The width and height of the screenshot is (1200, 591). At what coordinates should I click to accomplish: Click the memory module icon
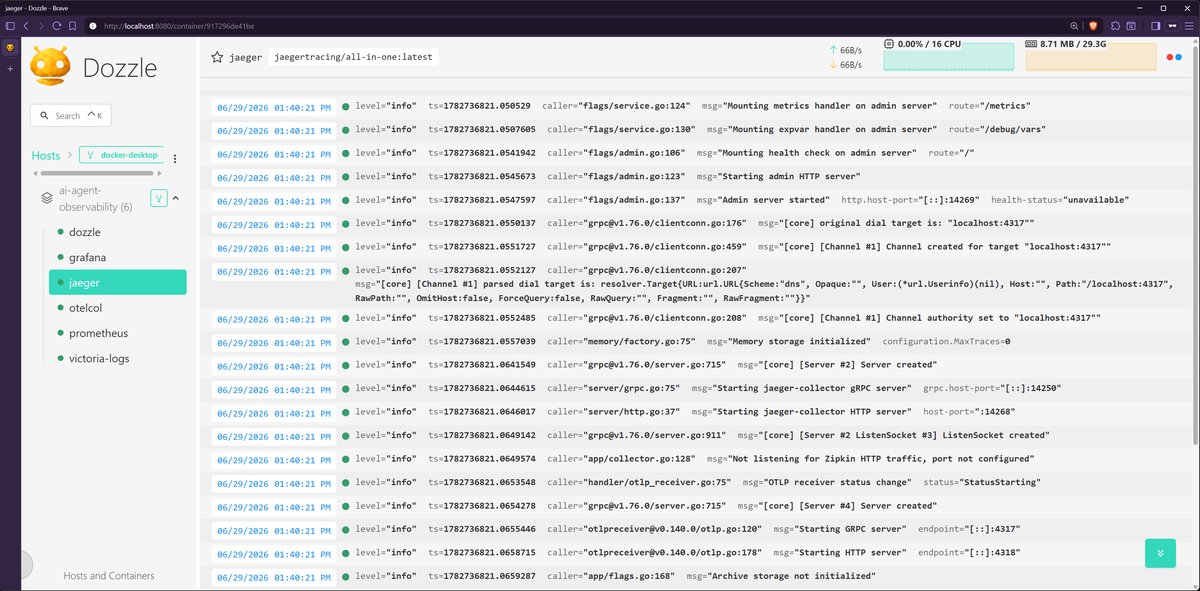pyautogui.click(x=1031, y=44)
